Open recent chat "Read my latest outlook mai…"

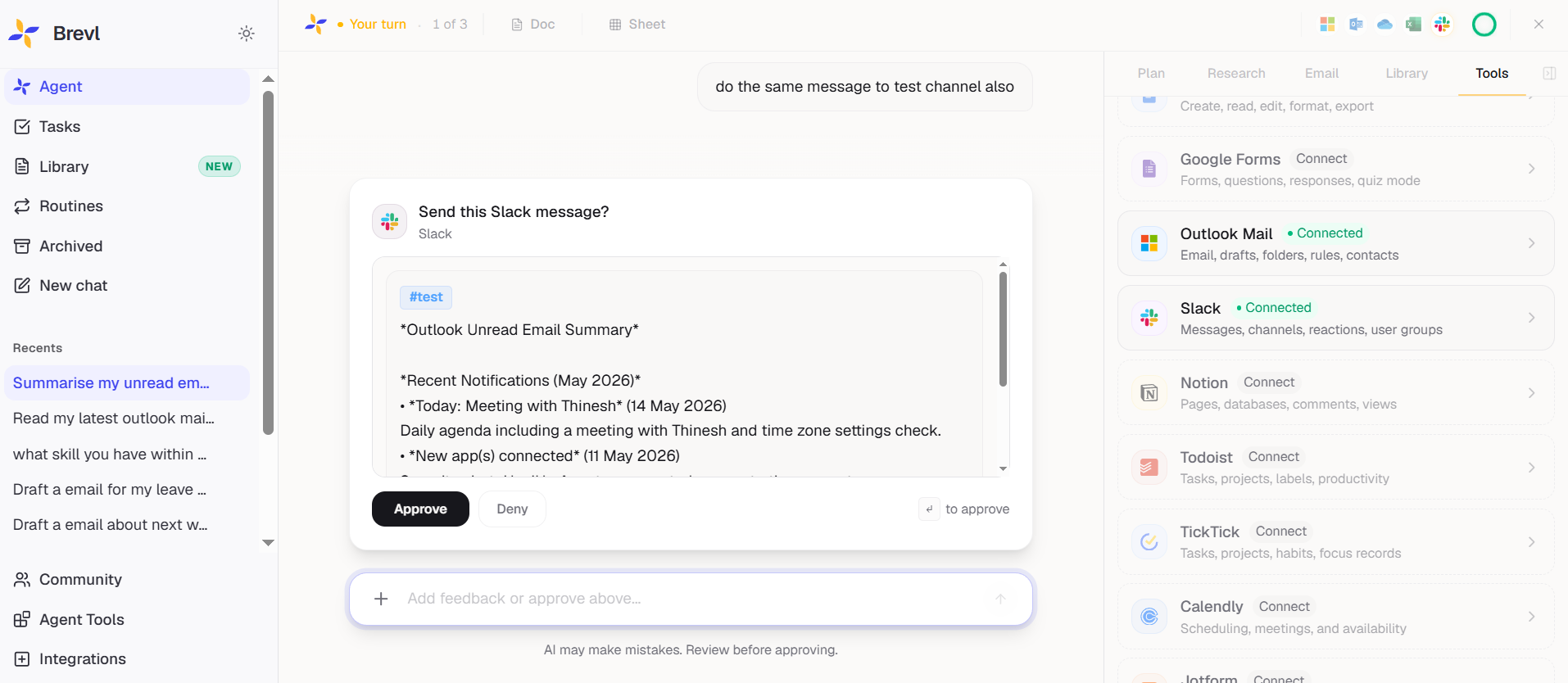click(127, 418)
